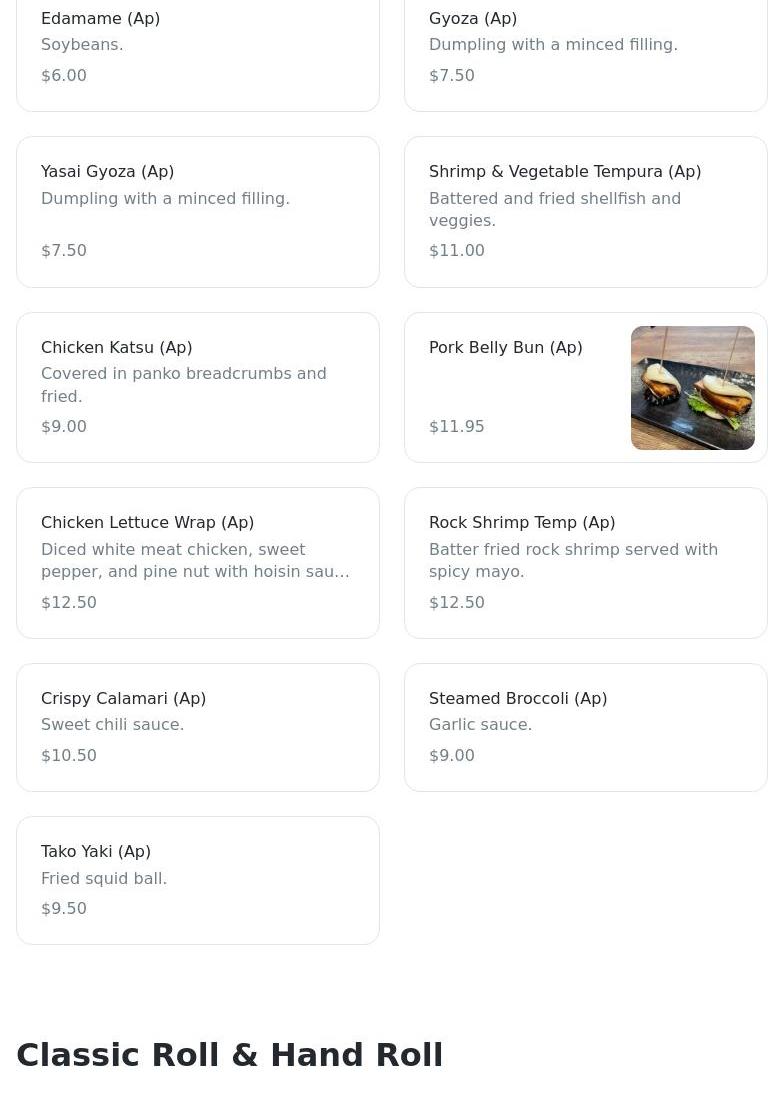
Task: Choose Yasai Gyoza (Ap) dumpling item
Action: (198, 212)
